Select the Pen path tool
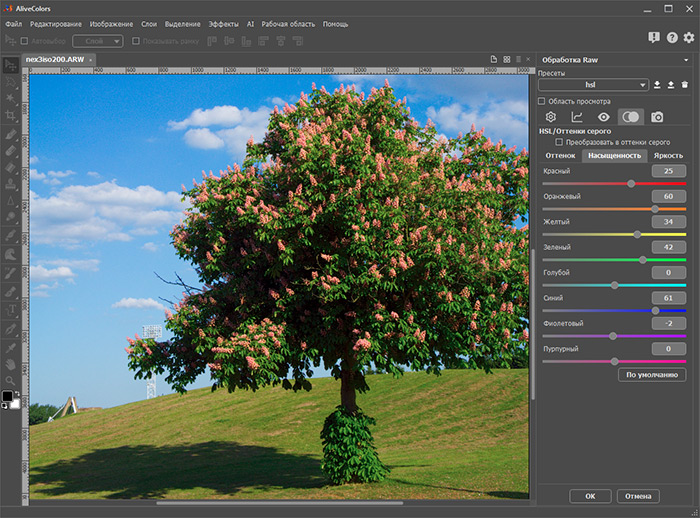 tap(10, 330)
